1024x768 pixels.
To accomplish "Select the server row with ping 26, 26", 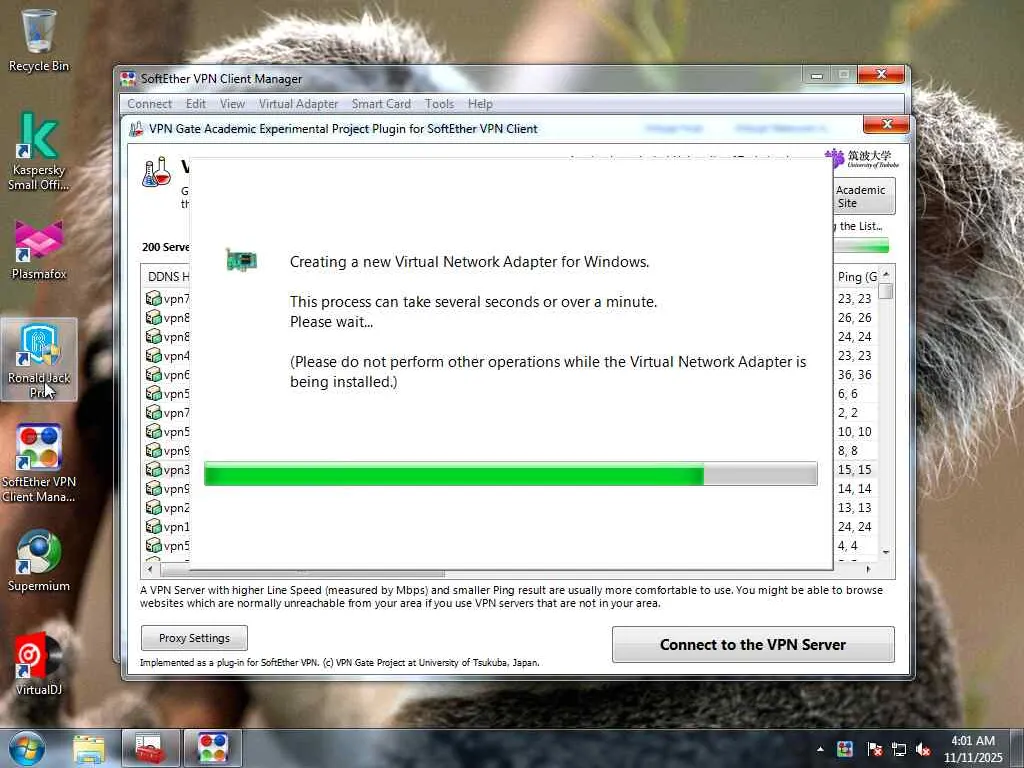I will coord(855,317).
